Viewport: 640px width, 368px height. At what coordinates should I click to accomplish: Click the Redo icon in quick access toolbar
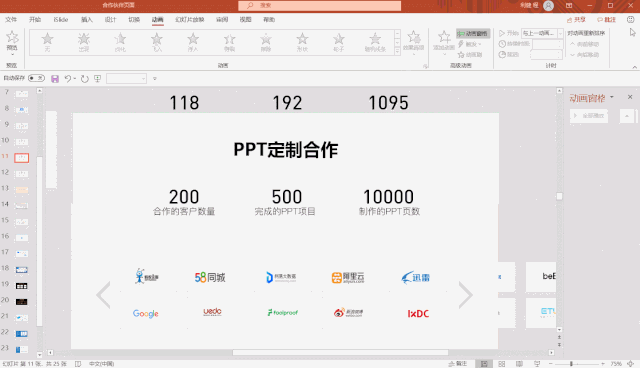click(x=84, y=79)
